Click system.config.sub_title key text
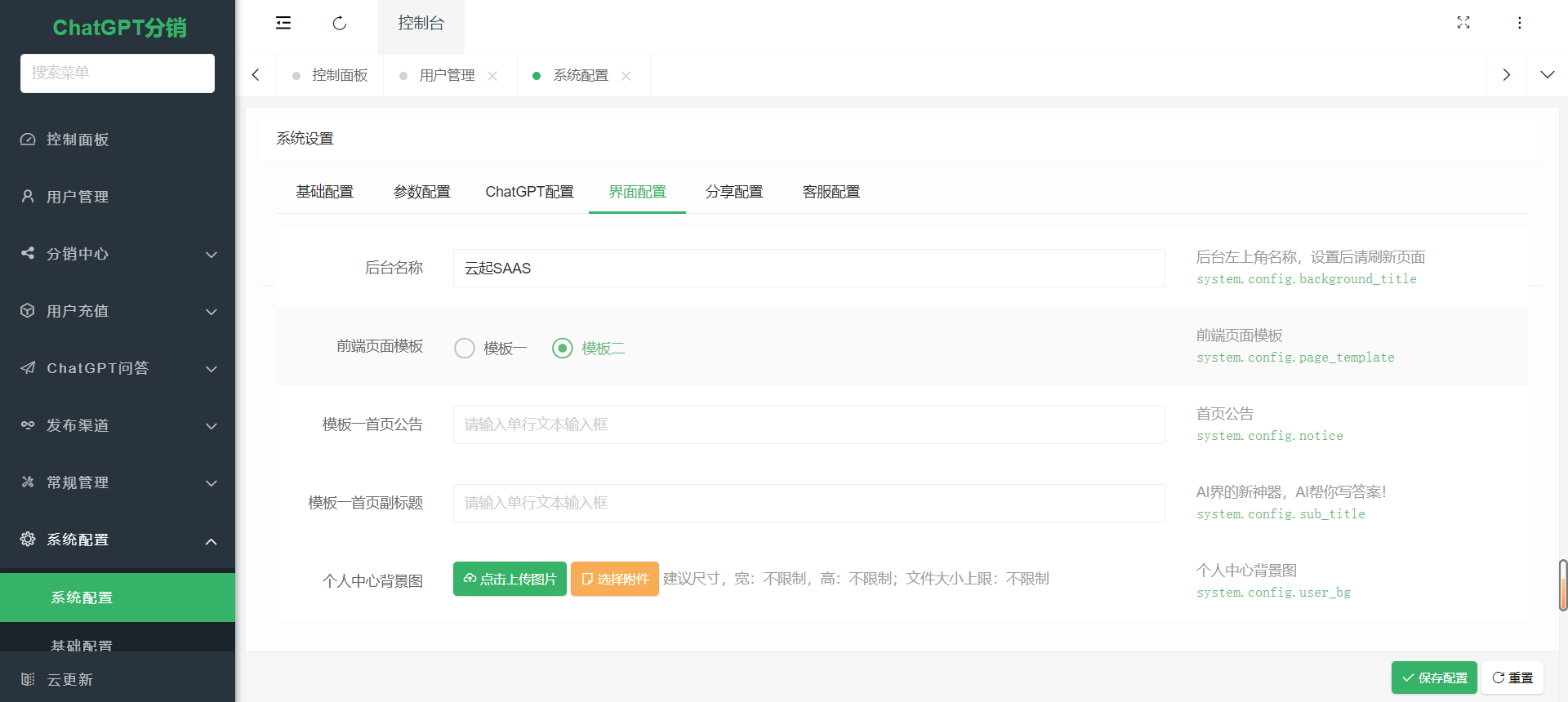The image size is (1568, 702). pos(1281,514)
